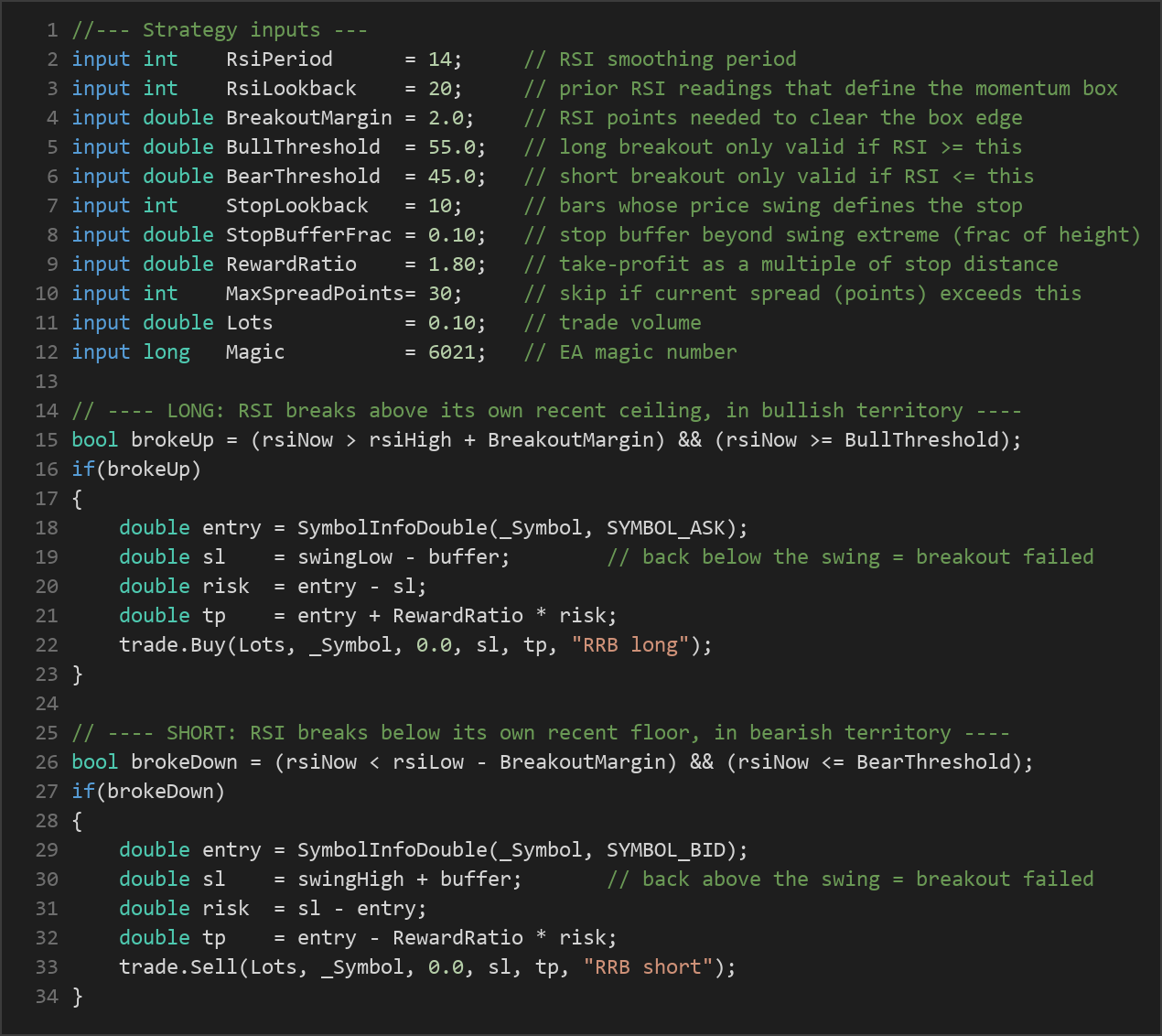
Task: Select the RewardRatio input name
Action: (291, 264)
